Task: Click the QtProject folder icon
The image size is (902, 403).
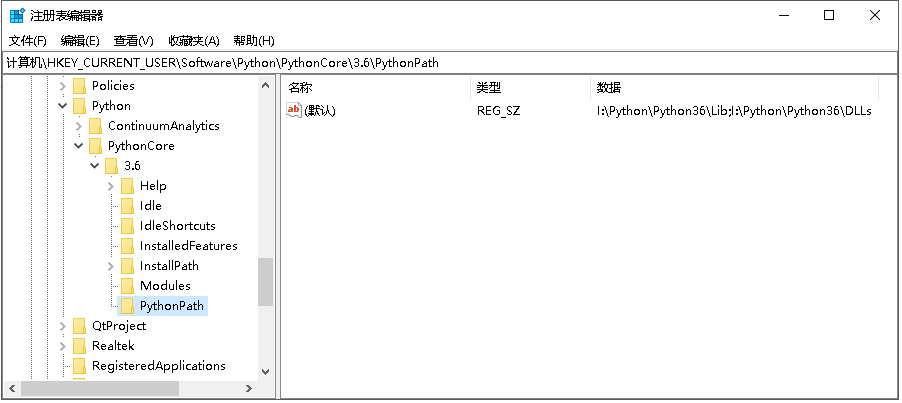Action: pyautogui.click(x=79, y=326)
